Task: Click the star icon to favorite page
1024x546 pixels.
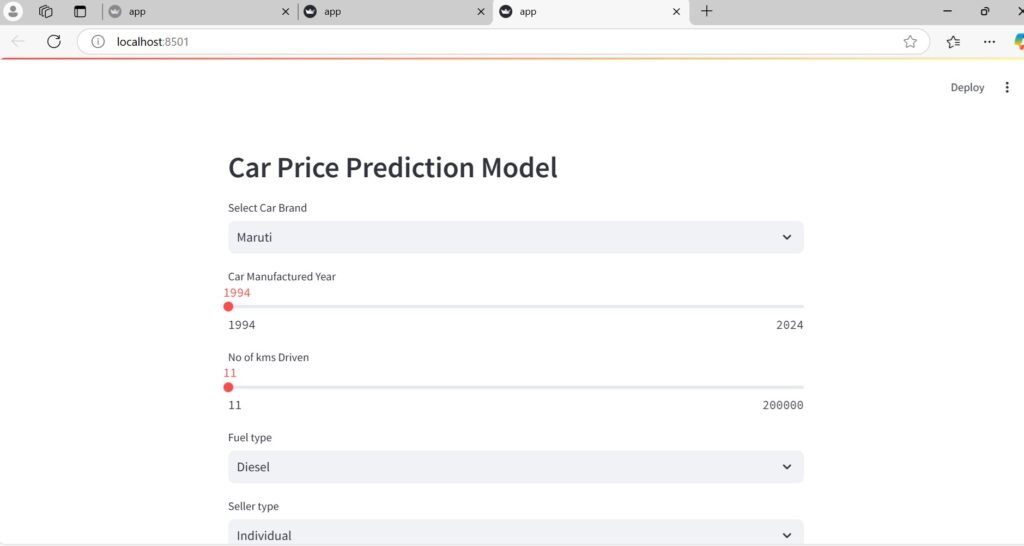Action: (x=910, y=42)
